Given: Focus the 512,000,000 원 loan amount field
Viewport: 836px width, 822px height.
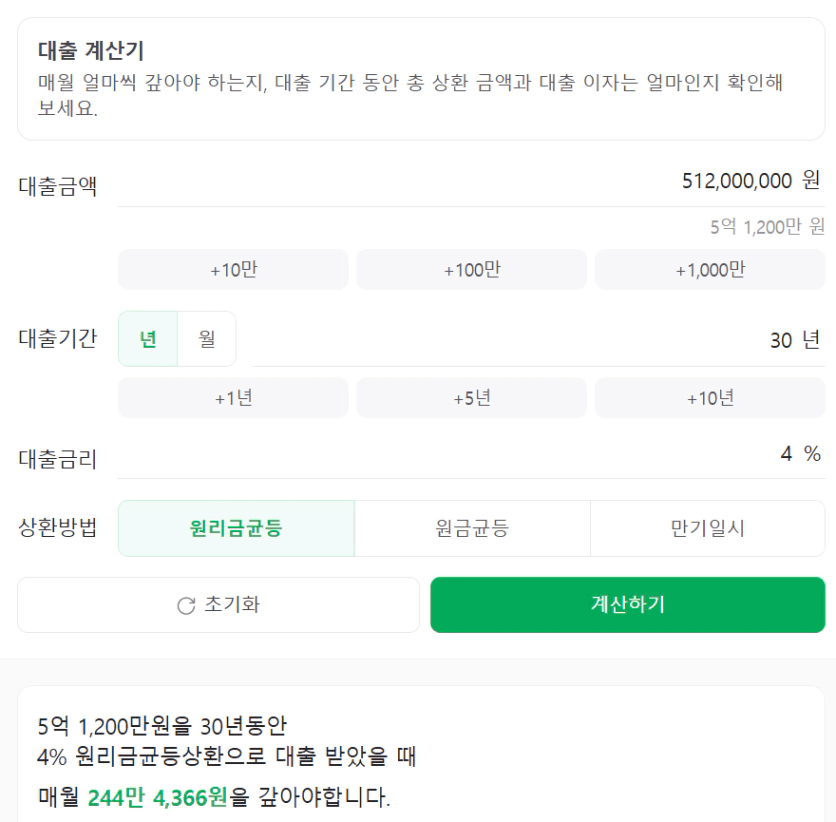Looking at the screenshot, I should click(471, 182).
